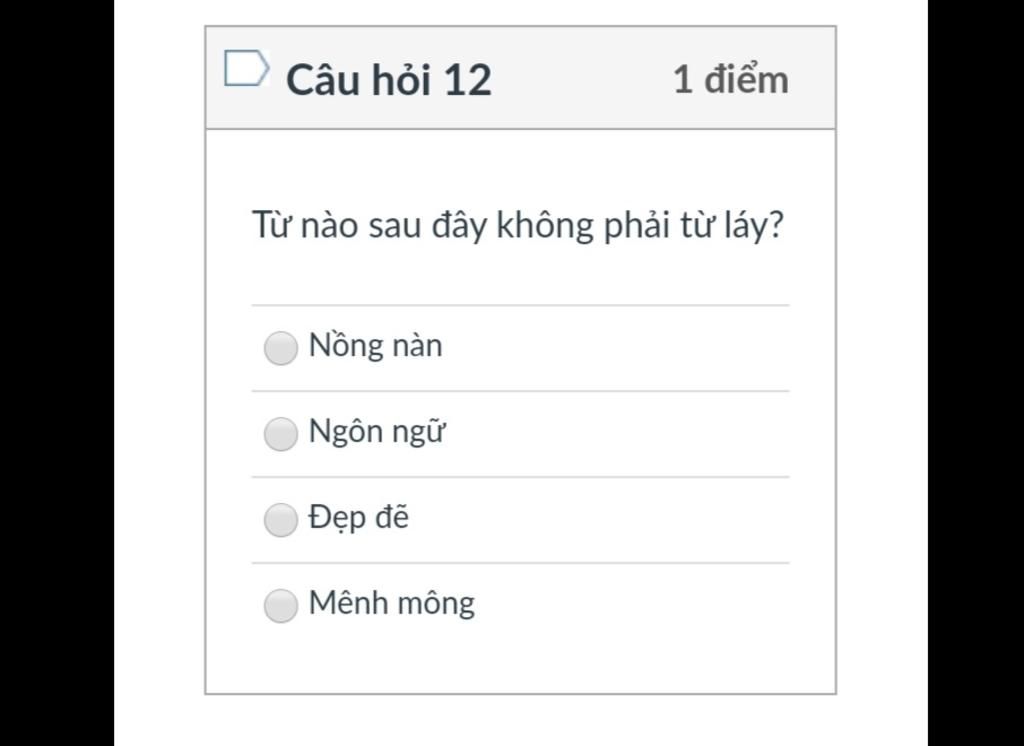Click the answer text "Ngôn ngữ"
The image size is (1024, 746).
(376, 432)
